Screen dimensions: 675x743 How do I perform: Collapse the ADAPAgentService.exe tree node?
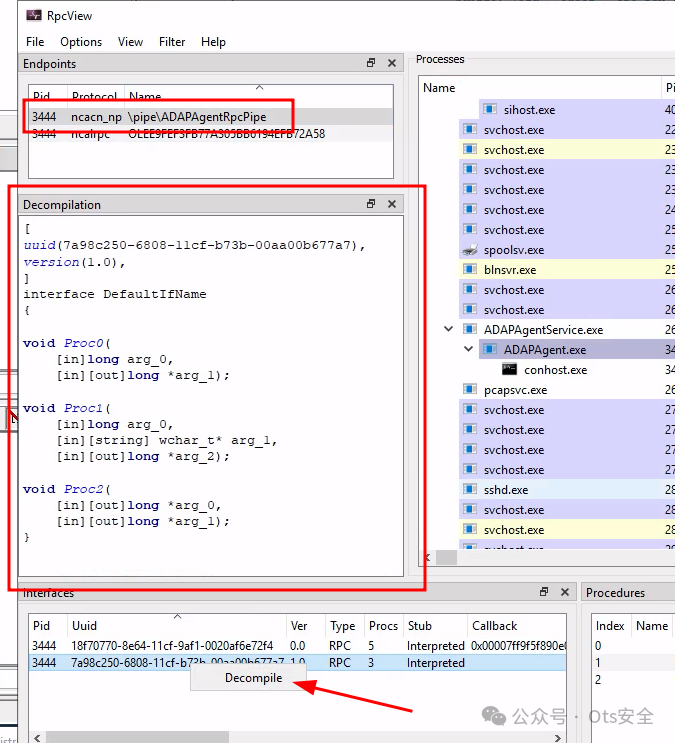click(448, 329)
